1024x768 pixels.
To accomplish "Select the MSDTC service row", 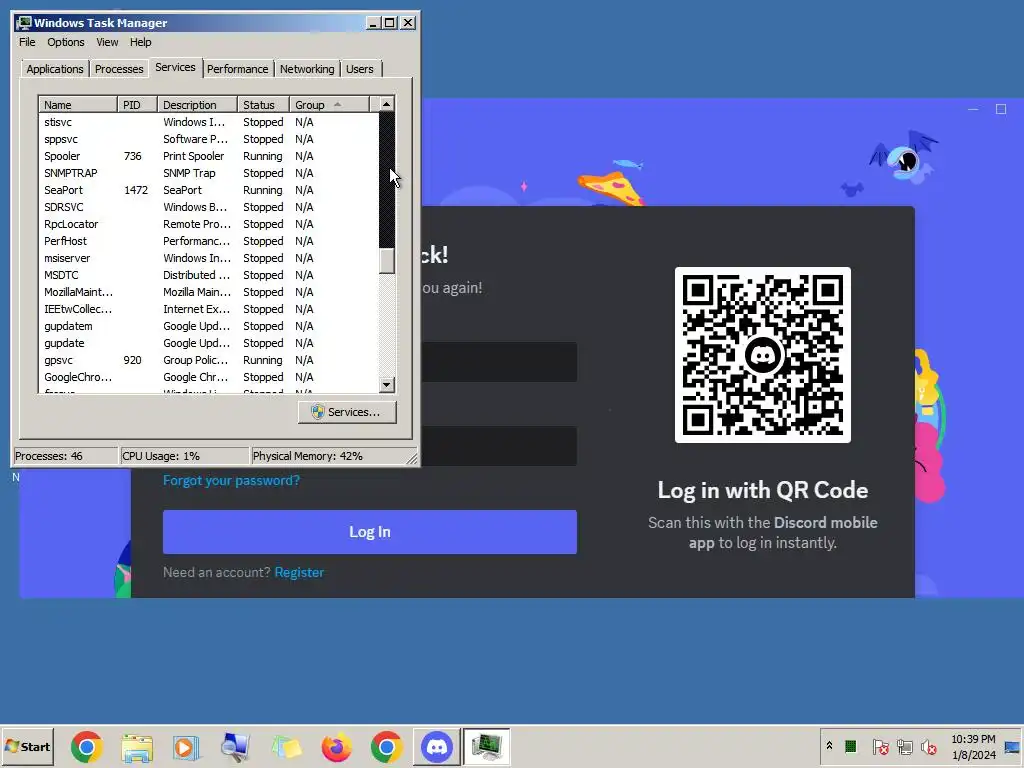I will 208,275.
